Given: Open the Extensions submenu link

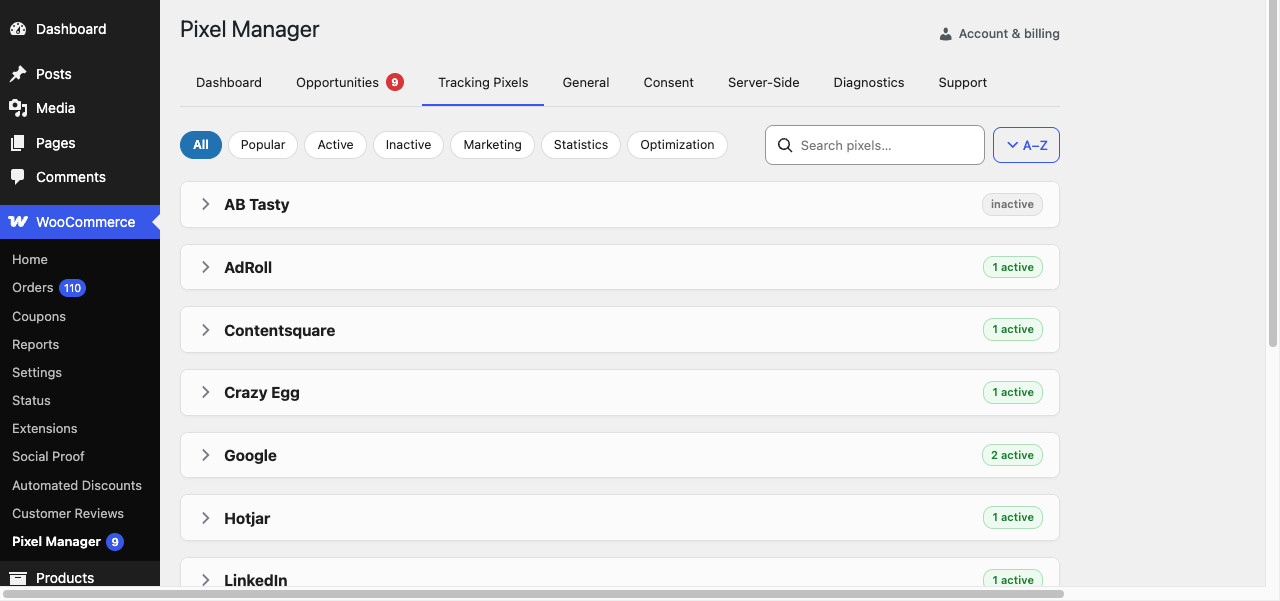Looking at the screenshot, I should pos(45,428).
